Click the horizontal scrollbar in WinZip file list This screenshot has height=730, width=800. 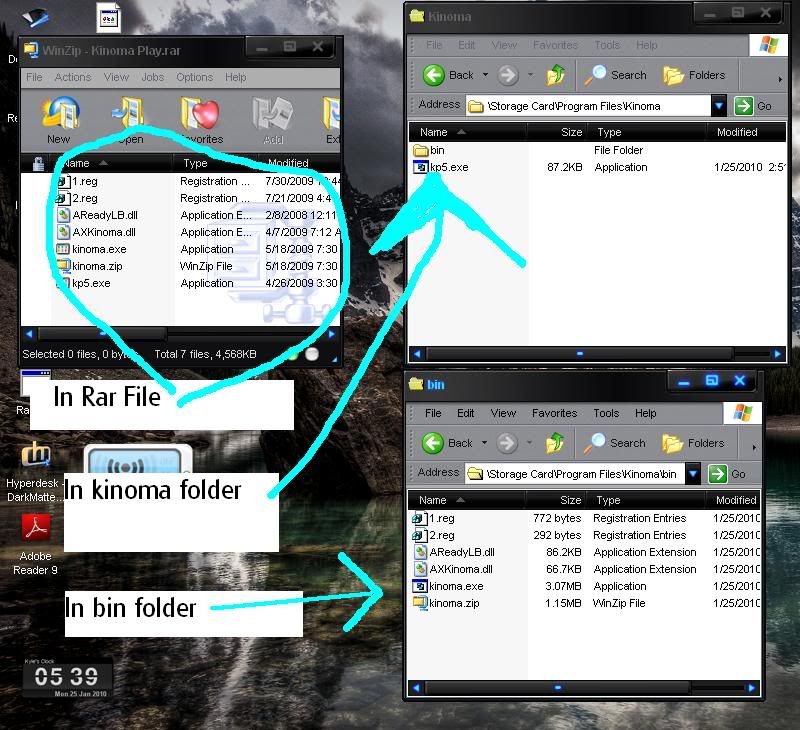180,334
